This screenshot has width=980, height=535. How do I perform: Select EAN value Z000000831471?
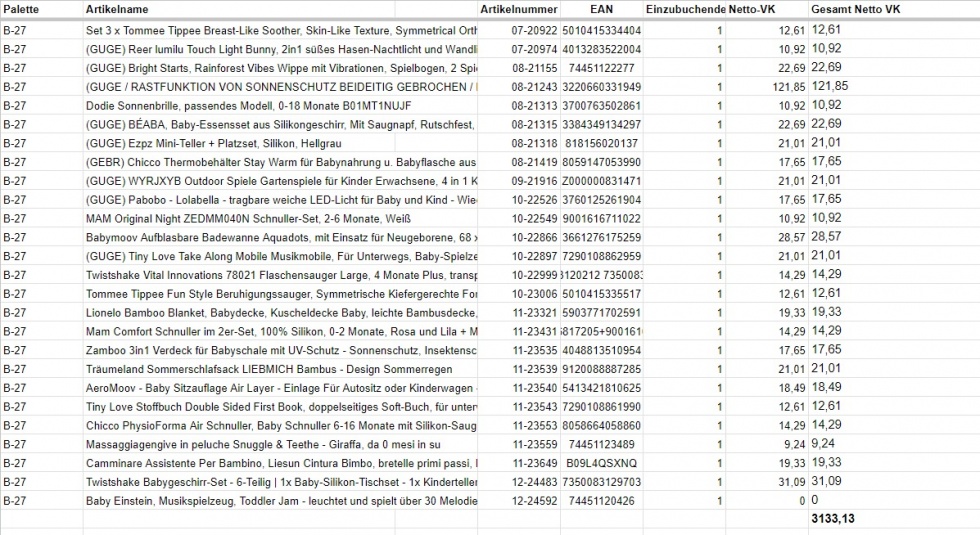[x=601, y=181]
